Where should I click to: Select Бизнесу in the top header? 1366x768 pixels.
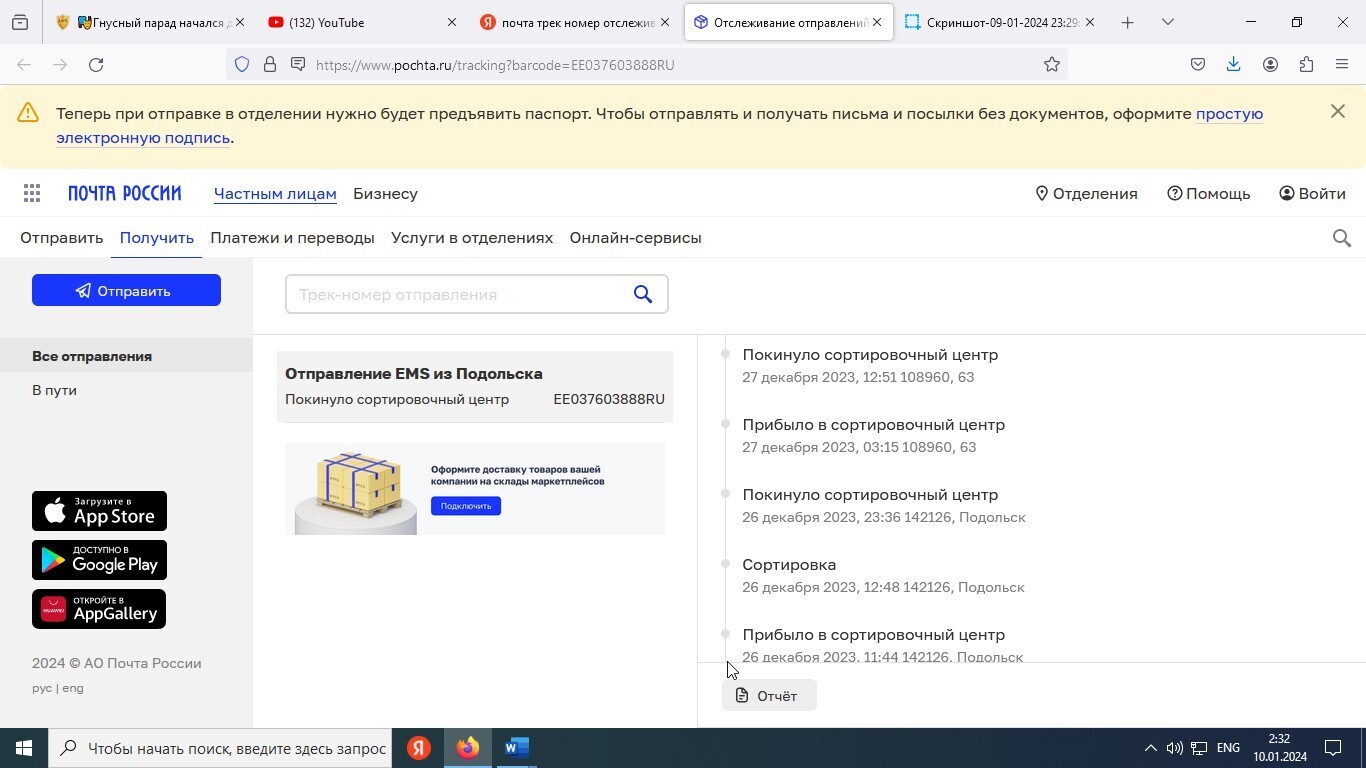(385, 194)
